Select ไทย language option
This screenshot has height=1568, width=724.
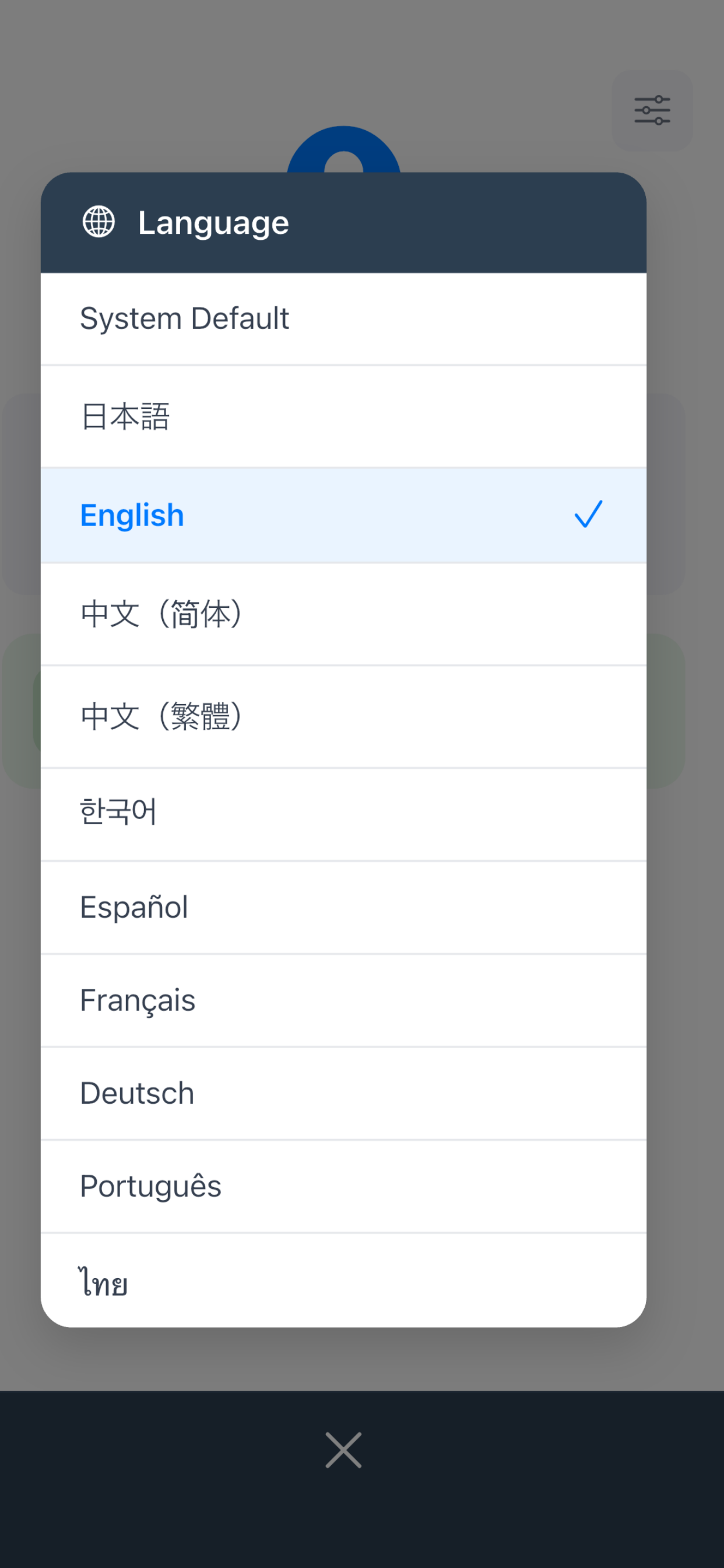pyautogui.click(x=103, y=1282)
